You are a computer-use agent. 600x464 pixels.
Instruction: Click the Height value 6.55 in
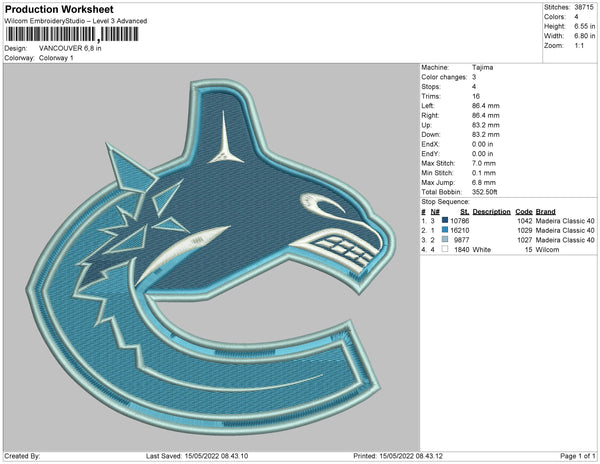(x=584, y=26)
